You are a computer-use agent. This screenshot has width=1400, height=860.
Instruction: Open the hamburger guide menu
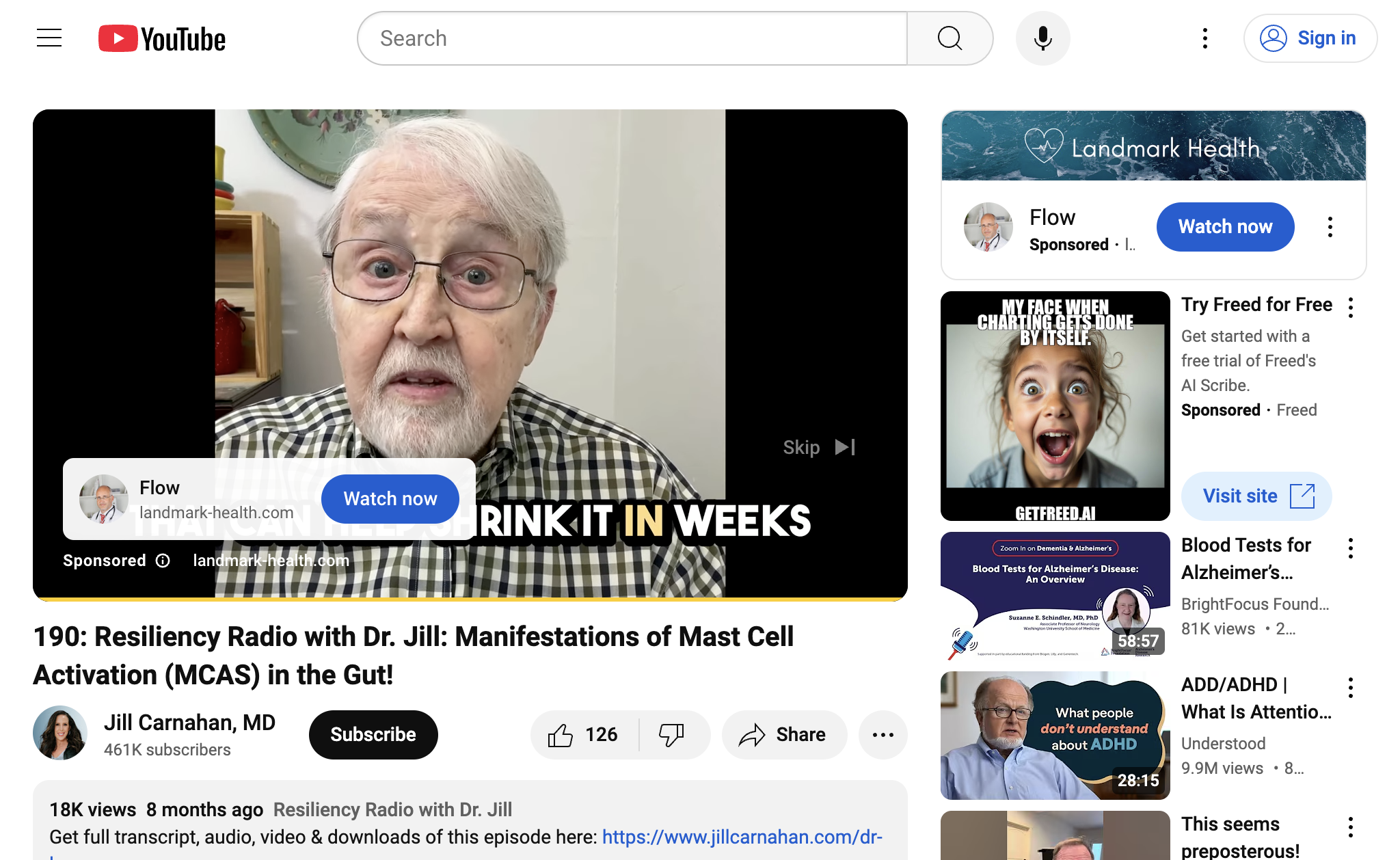click(x=49, y=38)
